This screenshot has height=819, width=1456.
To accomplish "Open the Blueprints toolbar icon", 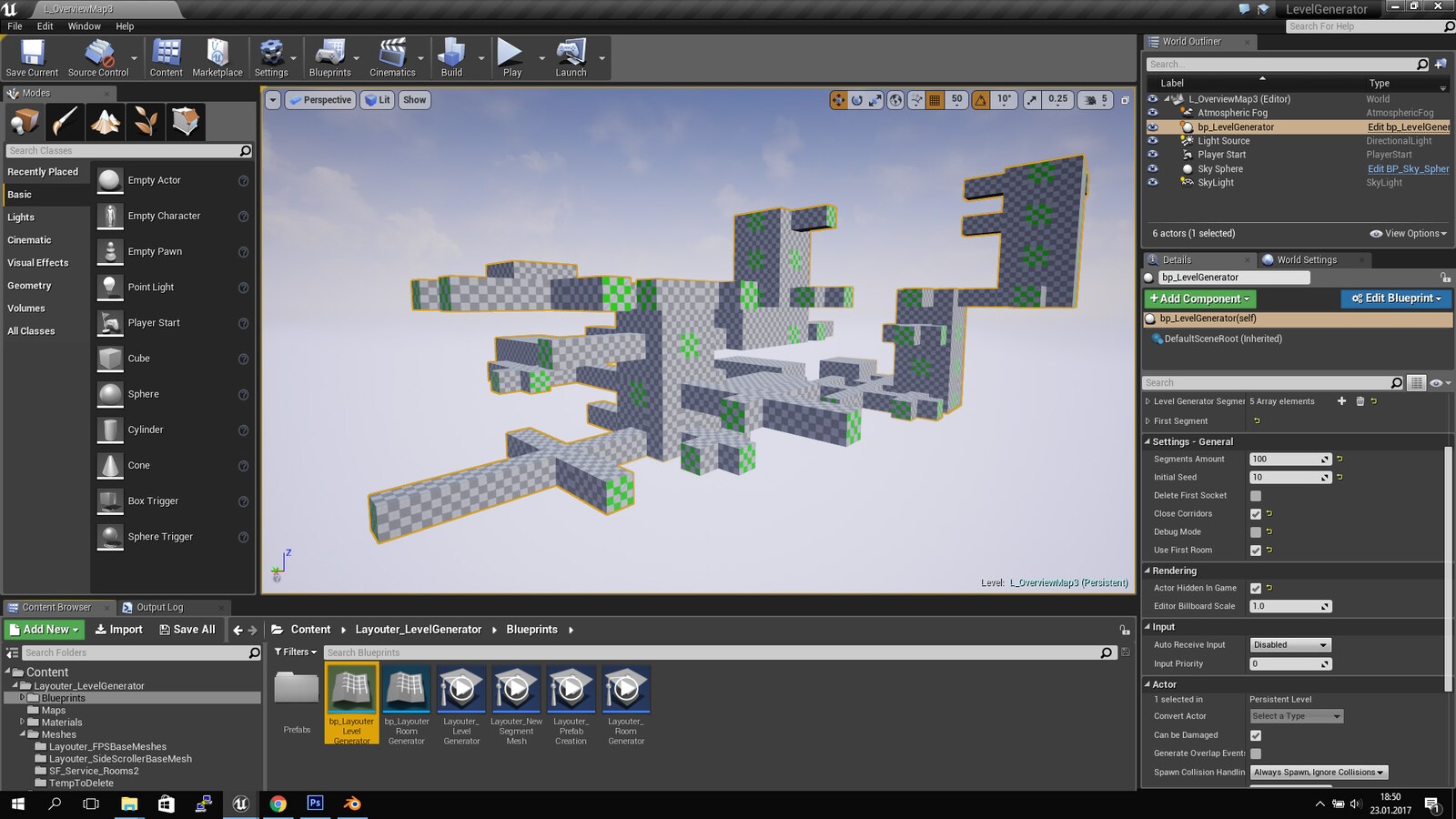I will click(x=329, y=57).
